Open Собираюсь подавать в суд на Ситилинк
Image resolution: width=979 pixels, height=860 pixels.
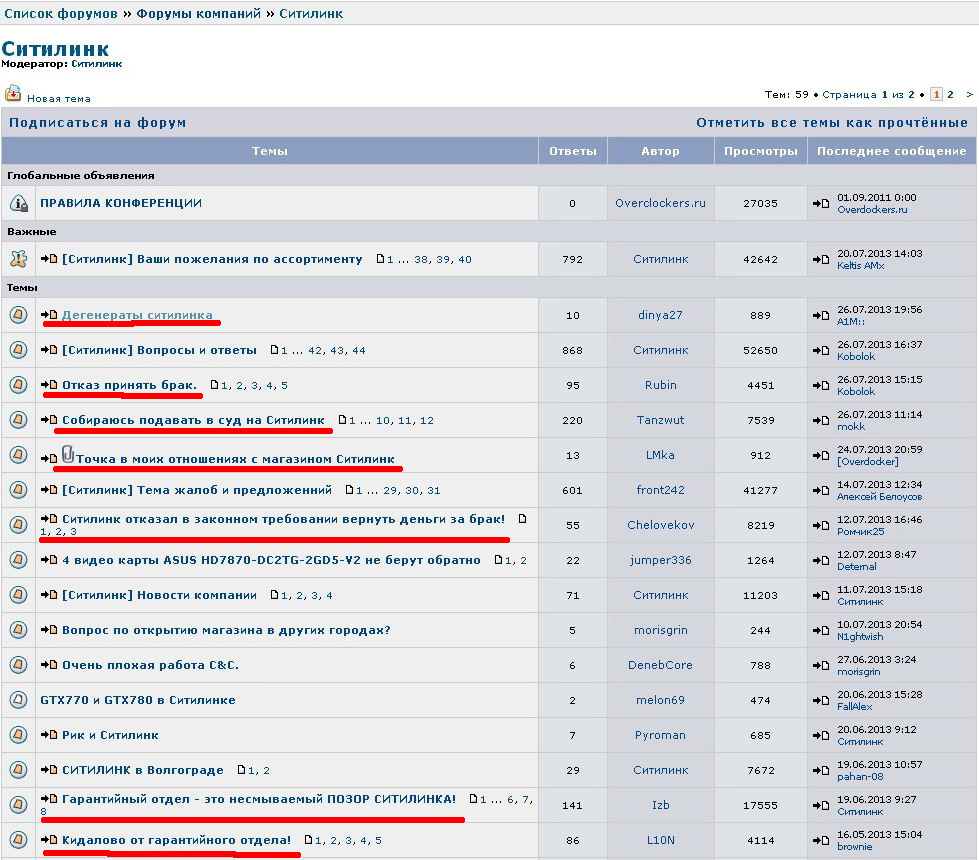(194, 420)
